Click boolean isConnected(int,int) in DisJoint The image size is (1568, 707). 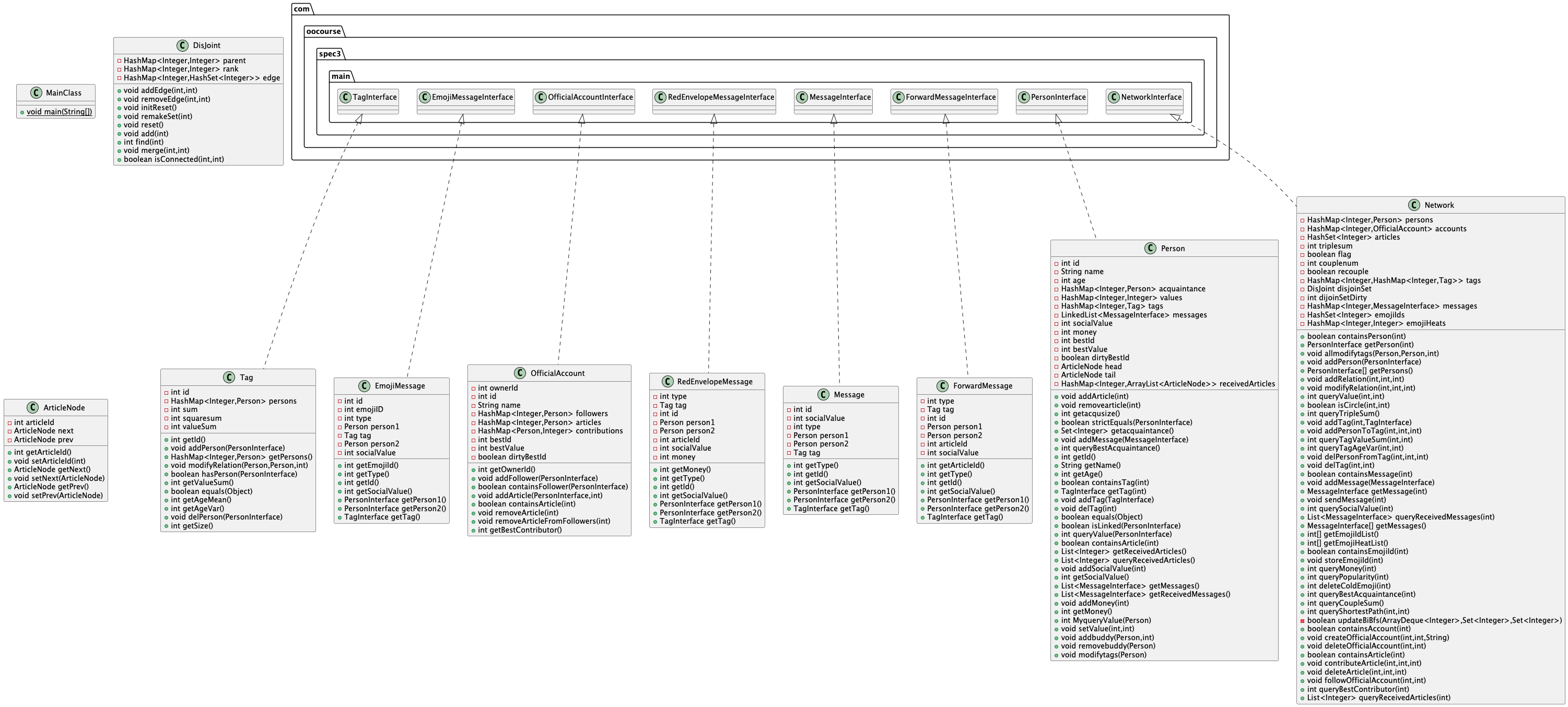[173, 159]
